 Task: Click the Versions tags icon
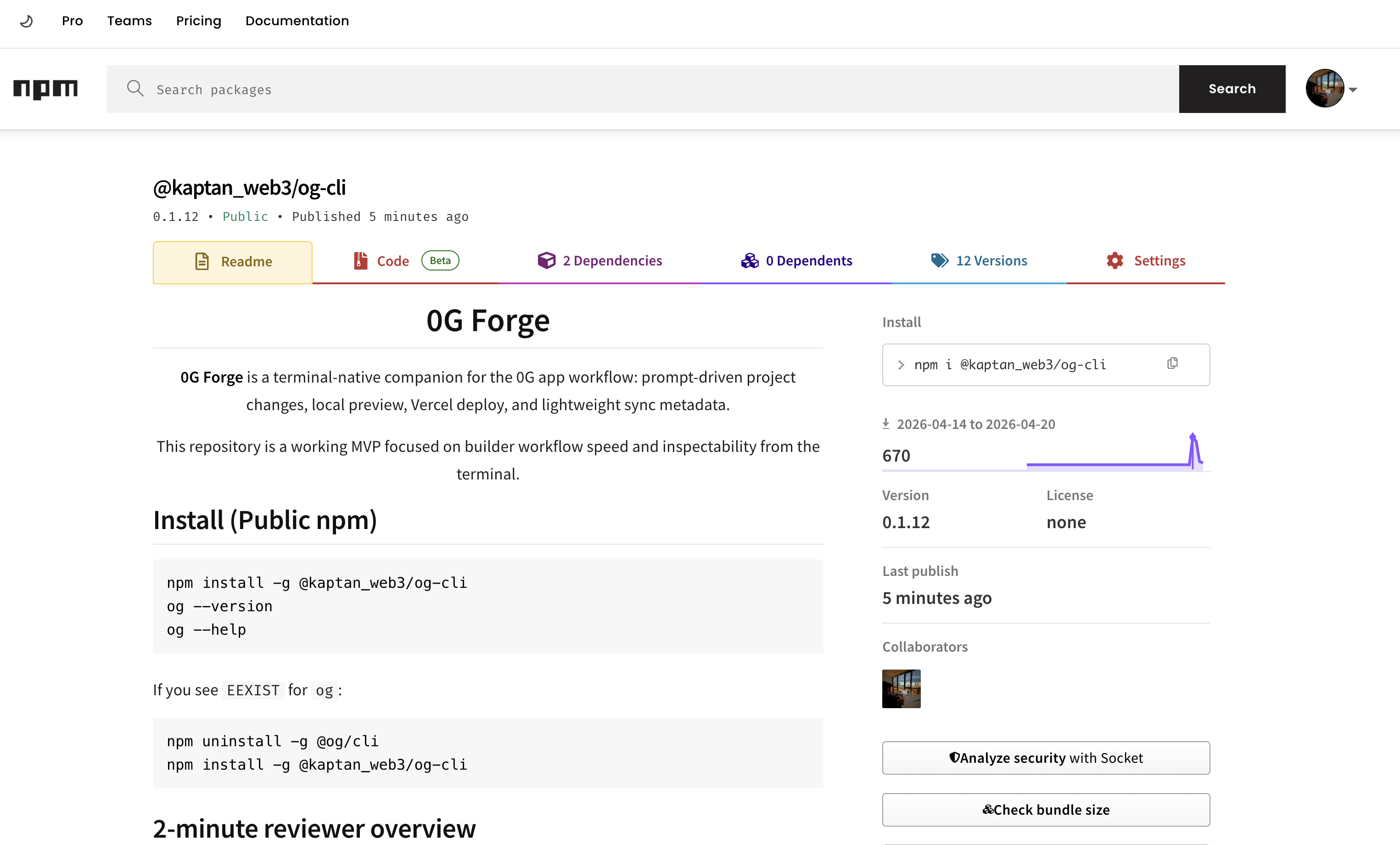click(940, 260)
